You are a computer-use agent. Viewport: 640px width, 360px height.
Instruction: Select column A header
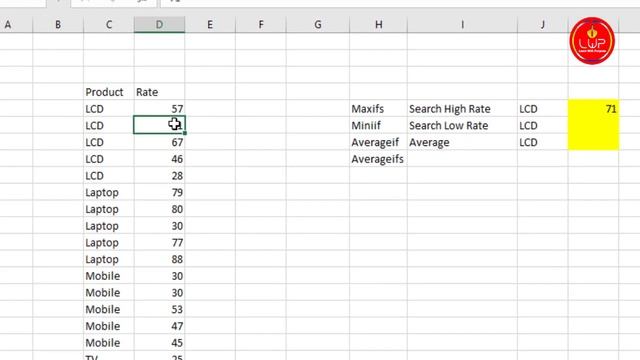click(x=16, y=24)
